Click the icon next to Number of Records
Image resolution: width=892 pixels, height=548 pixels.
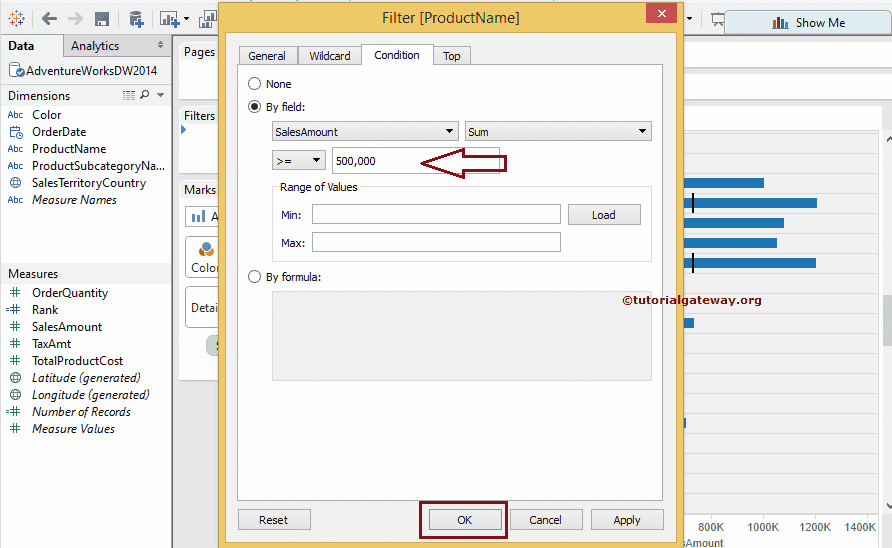tap(14, 411)
